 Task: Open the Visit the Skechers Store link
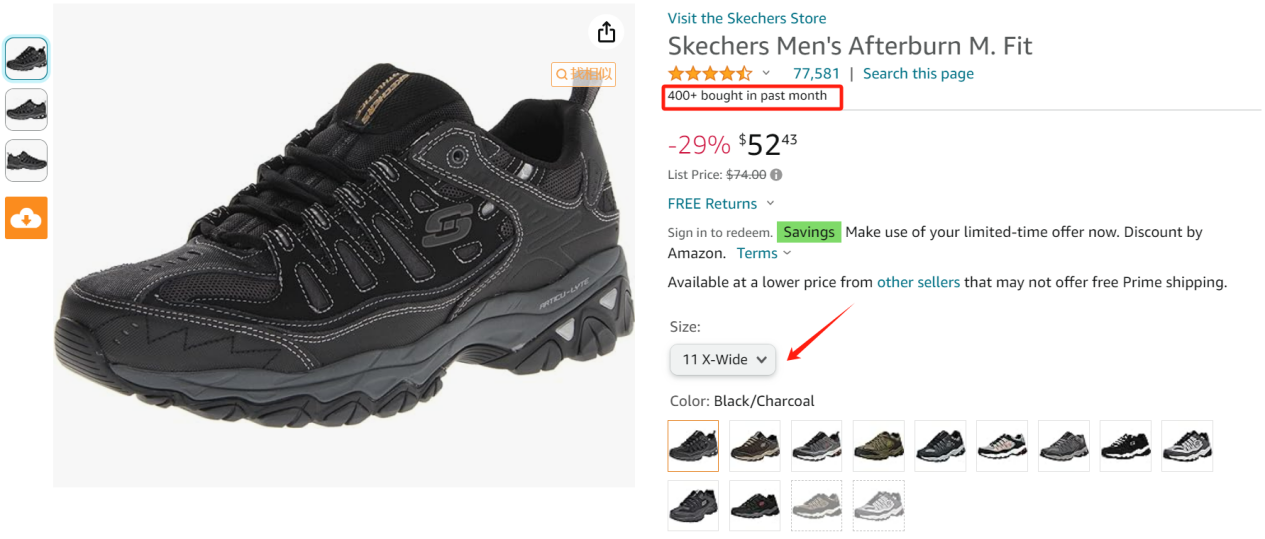747,18
